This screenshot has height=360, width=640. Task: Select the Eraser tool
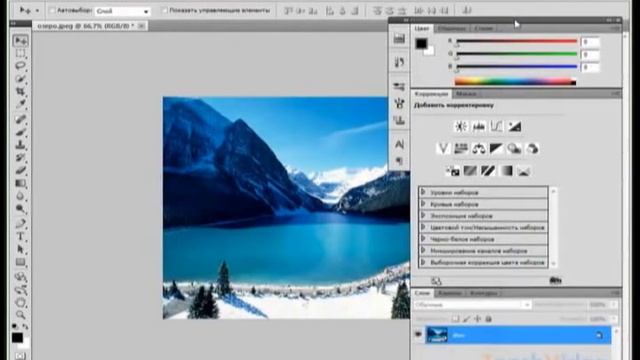[20, 170]
